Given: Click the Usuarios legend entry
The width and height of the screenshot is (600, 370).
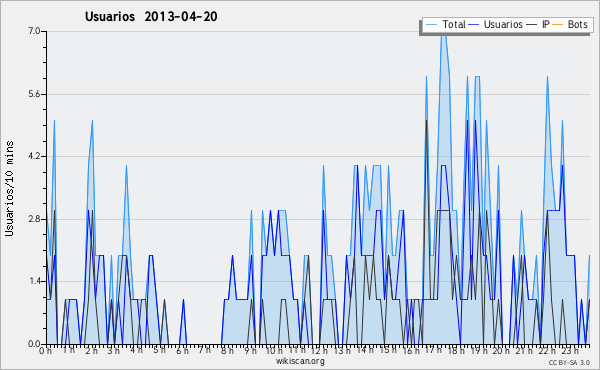Looking at the screenshot, I should pyautogui.click(x=496, y=24).
